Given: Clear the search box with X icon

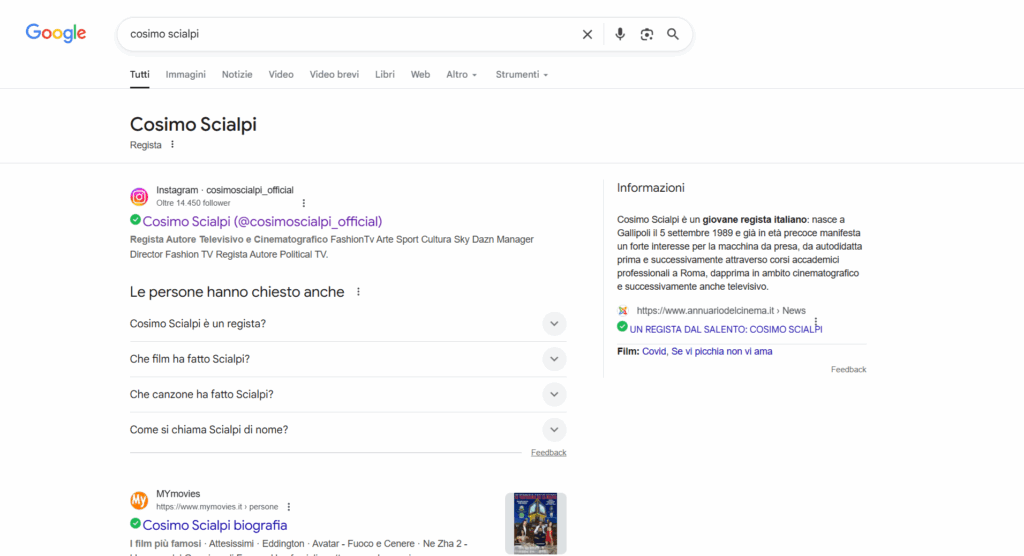Looking at the screenshot, I should coord(587,34).
